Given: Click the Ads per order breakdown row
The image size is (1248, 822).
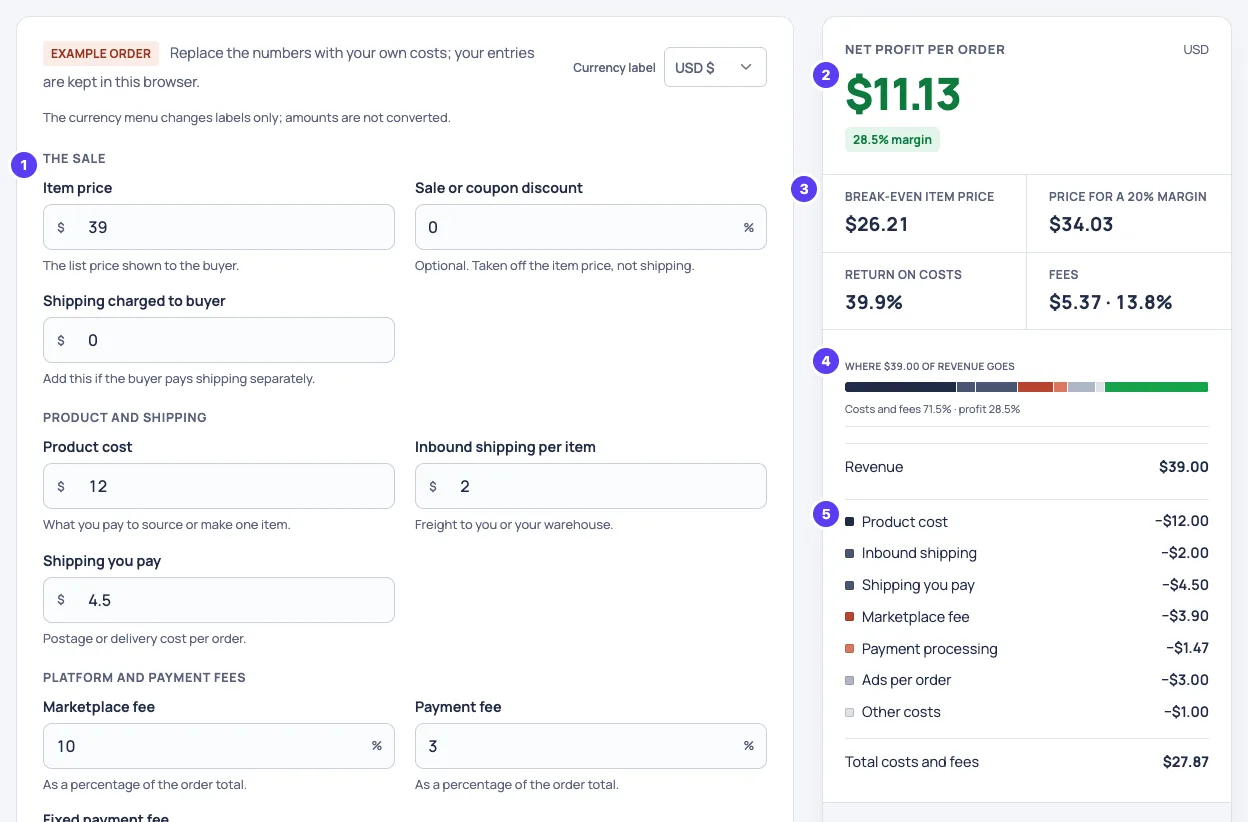Looking at the screenshot, I should (x=1027, y=680).
